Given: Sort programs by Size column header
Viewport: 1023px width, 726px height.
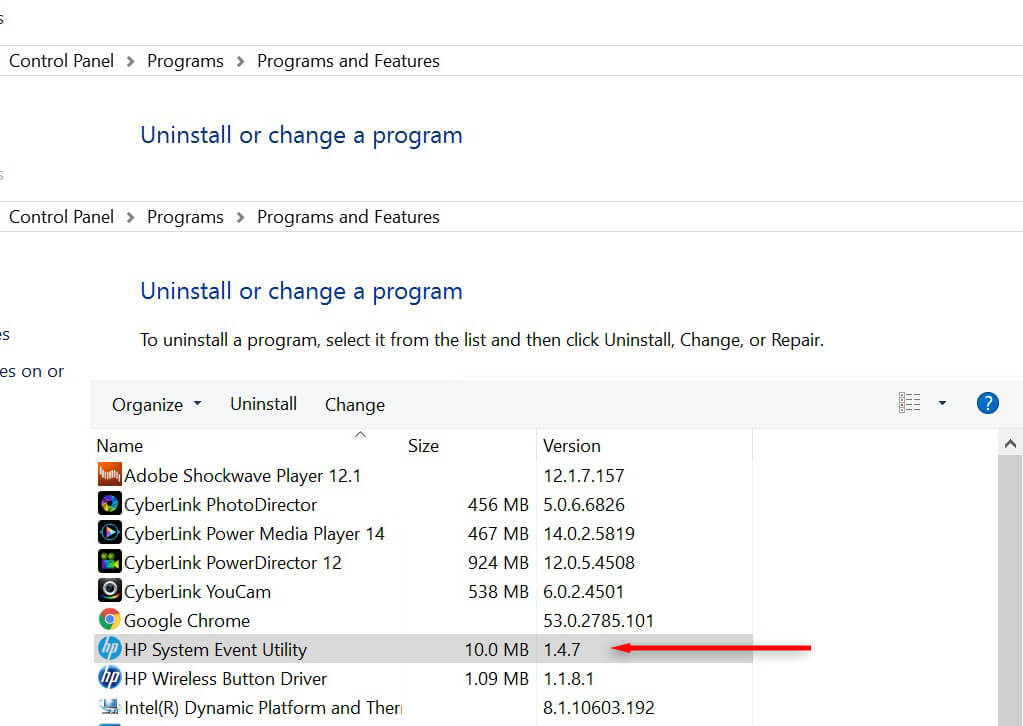Looking at the screenshot, I should click(x=423, y=446).
